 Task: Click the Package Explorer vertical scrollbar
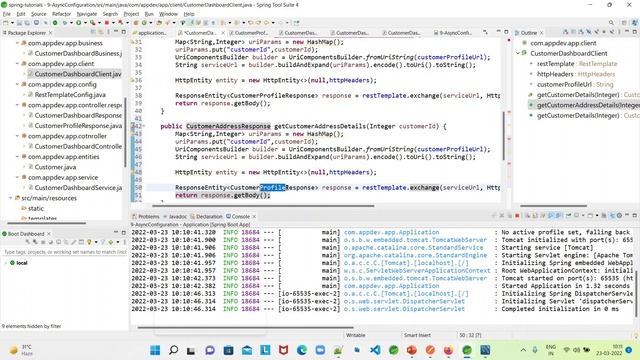pos(125,133)
